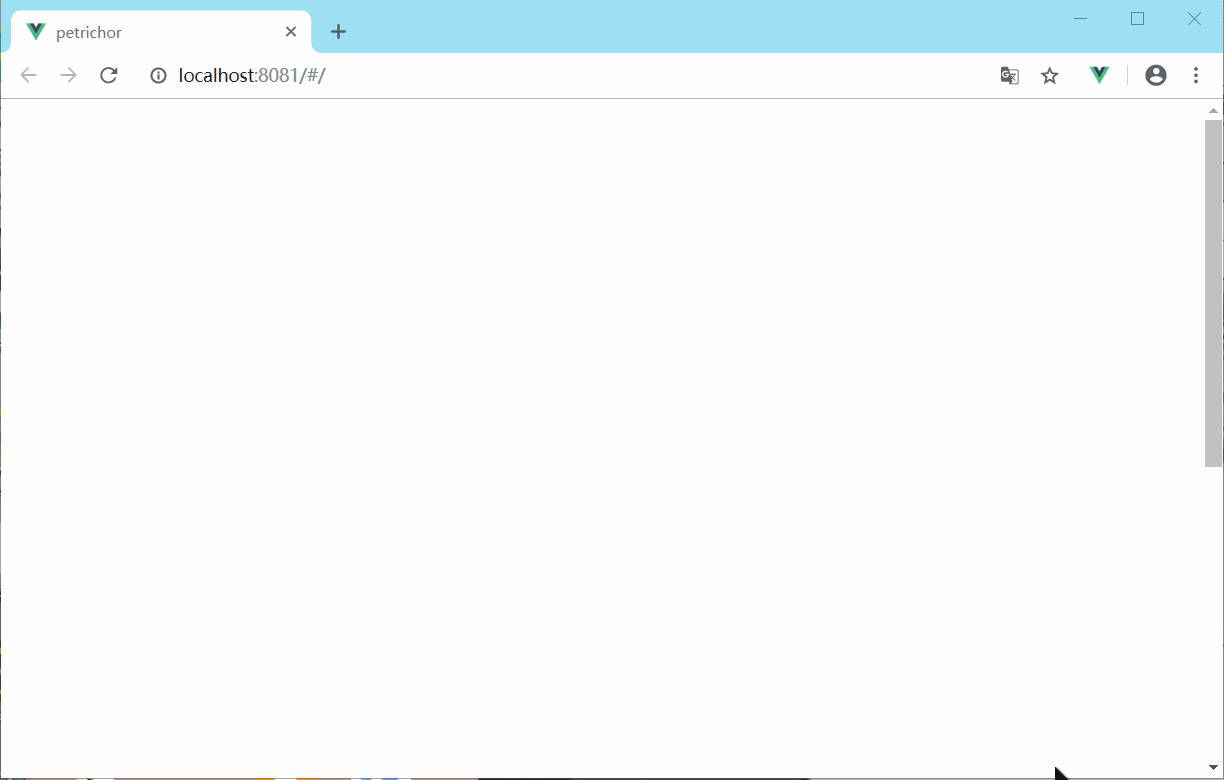Screen dimensions: 1224x780
Task: Open the Vue devtools extension icon
Action: tap(1100, 75)
